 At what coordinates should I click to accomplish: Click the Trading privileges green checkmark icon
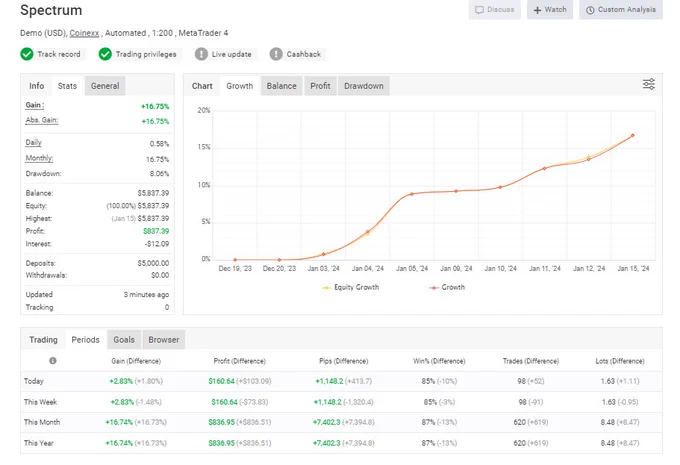(x=105, y=54)
